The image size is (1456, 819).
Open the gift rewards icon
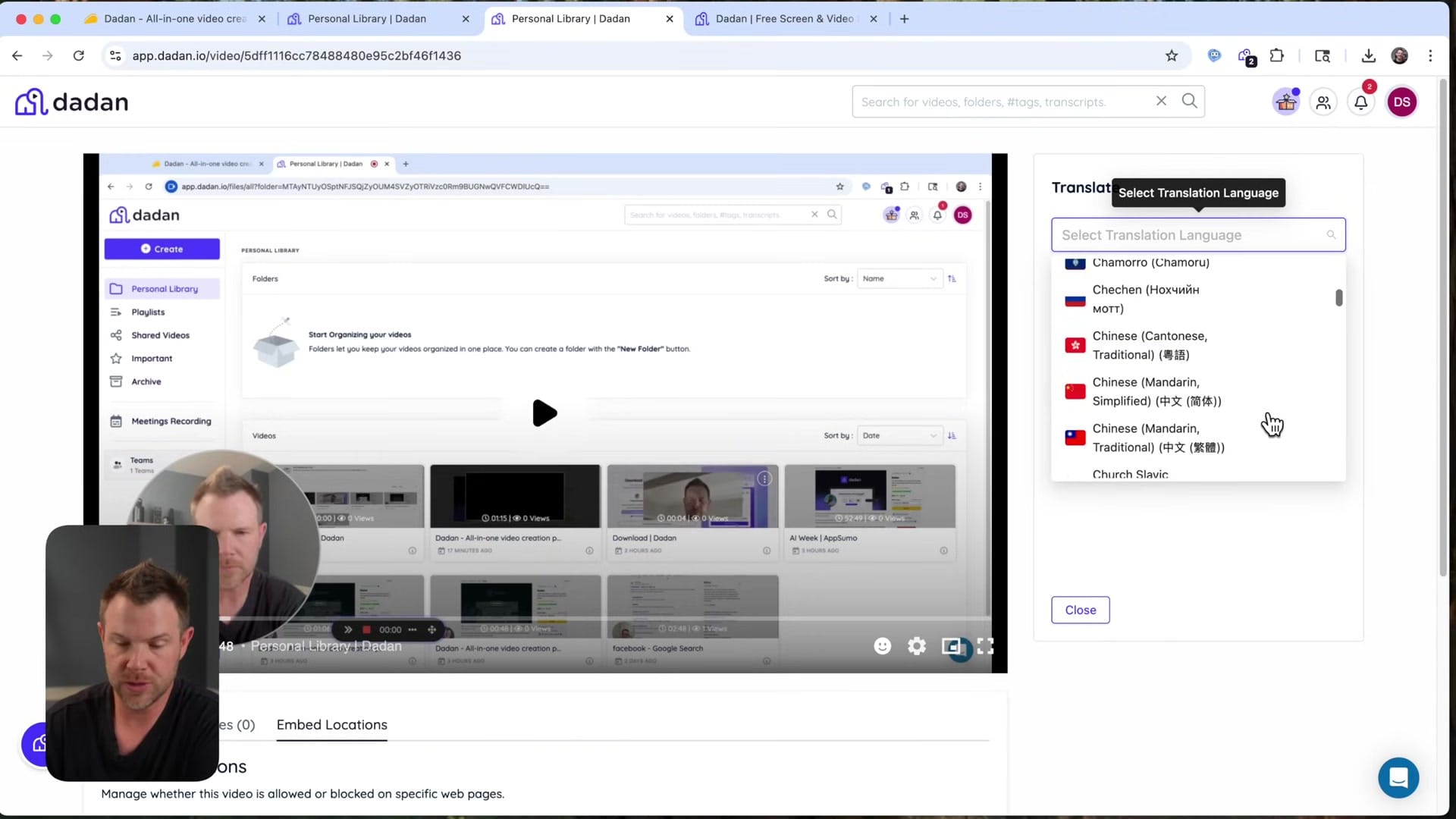1286,102
